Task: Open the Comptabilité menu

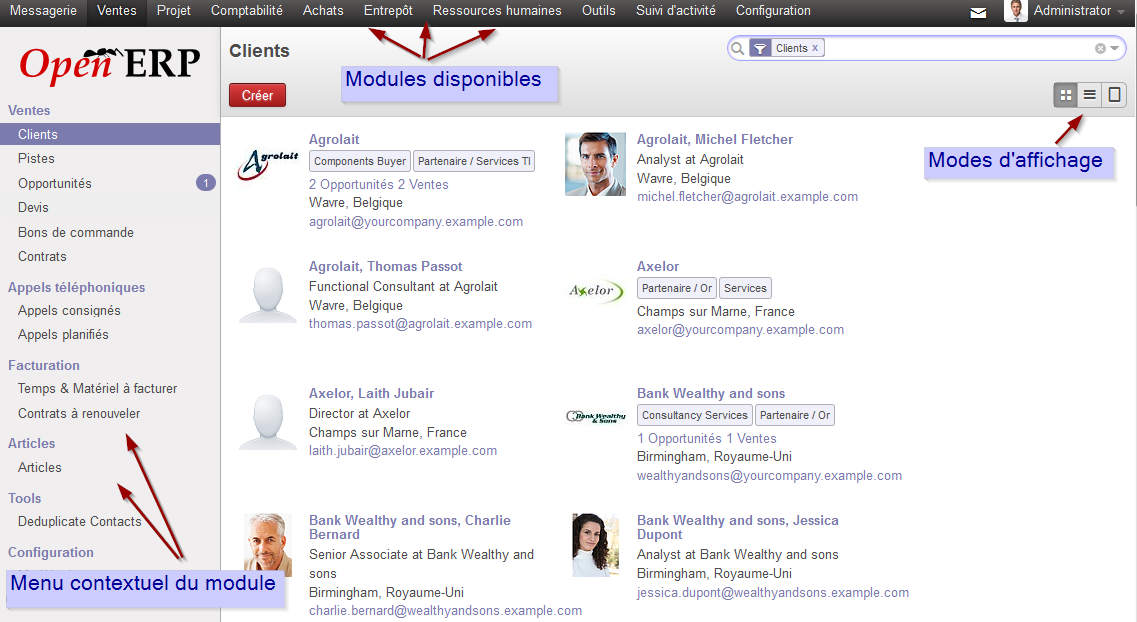Action: [247, 11]
